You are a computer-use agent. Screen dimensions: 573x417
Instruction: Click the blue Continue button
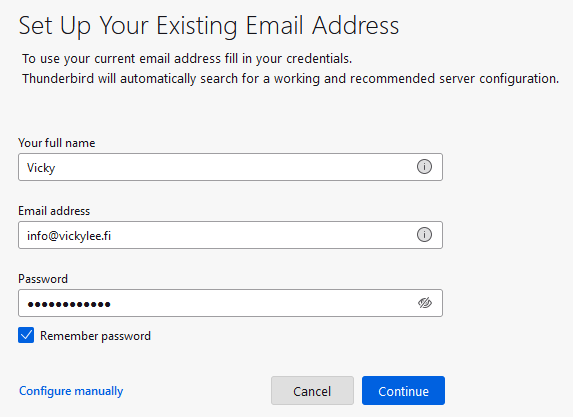(x=403, y=391)
